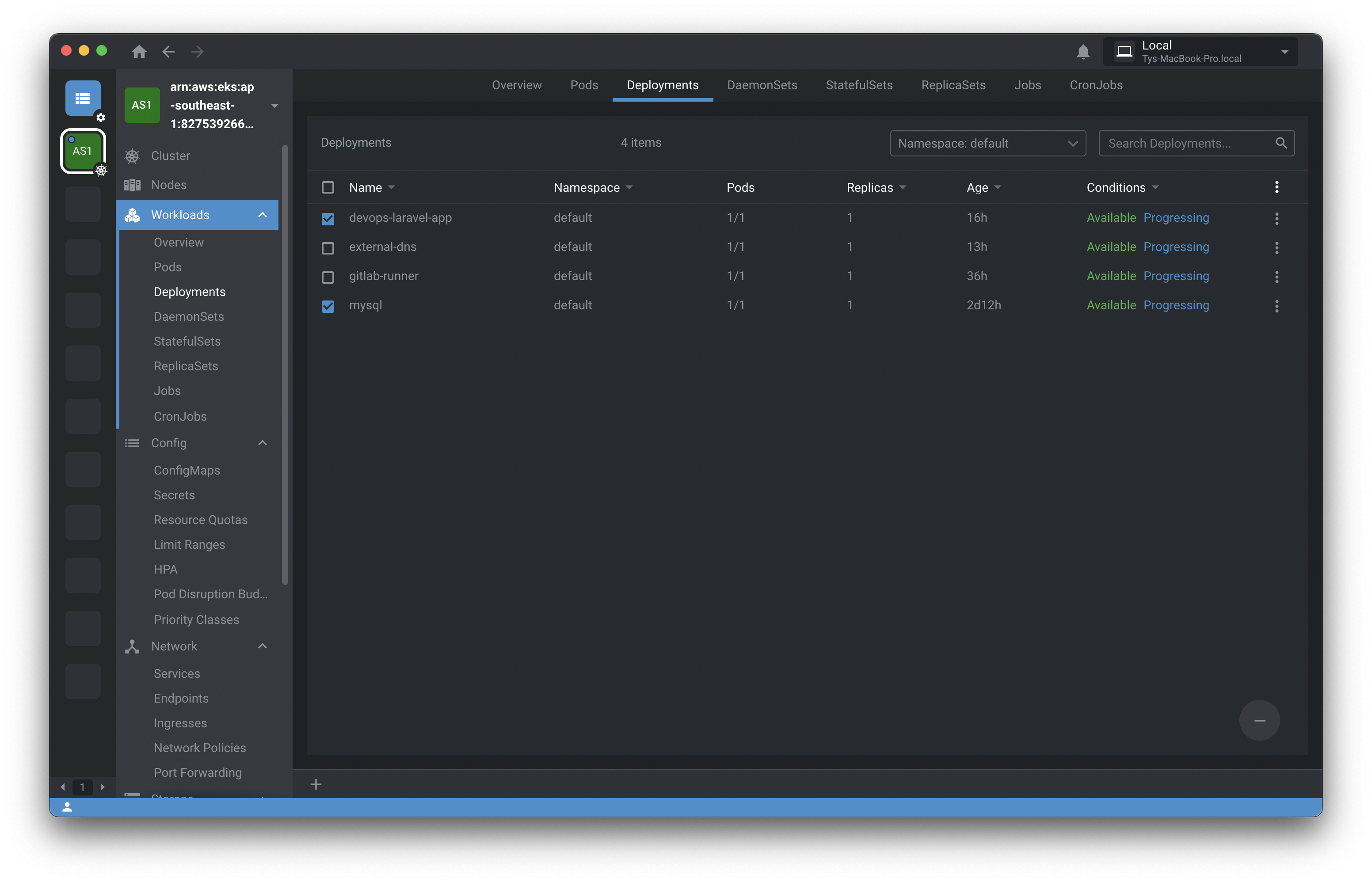
Task: Open the three-dot menu for mysql row
Action: click(x=1277, y=306)
